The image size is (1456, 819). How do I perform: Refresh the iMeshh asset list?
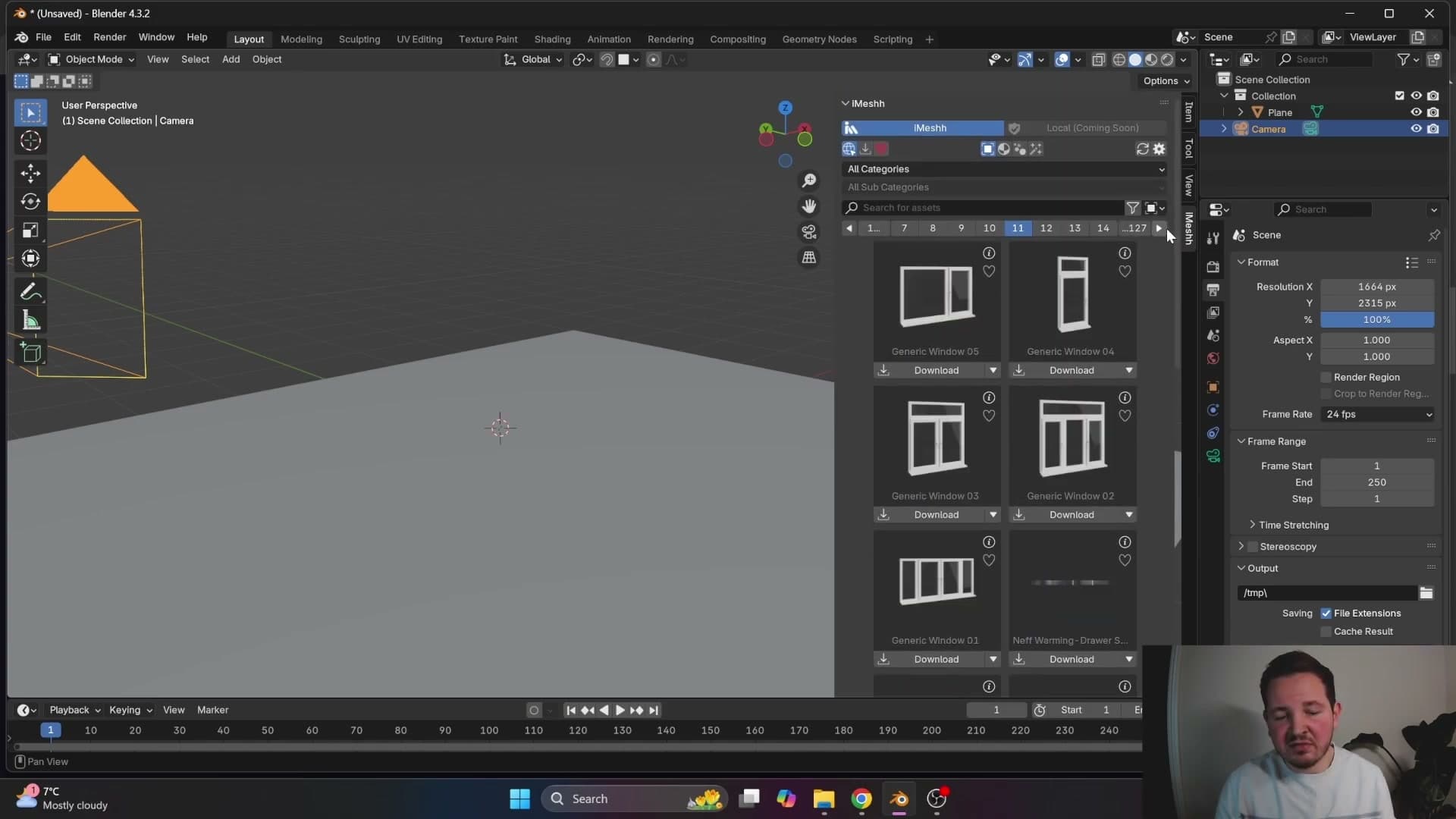(x=1142, y=149)
